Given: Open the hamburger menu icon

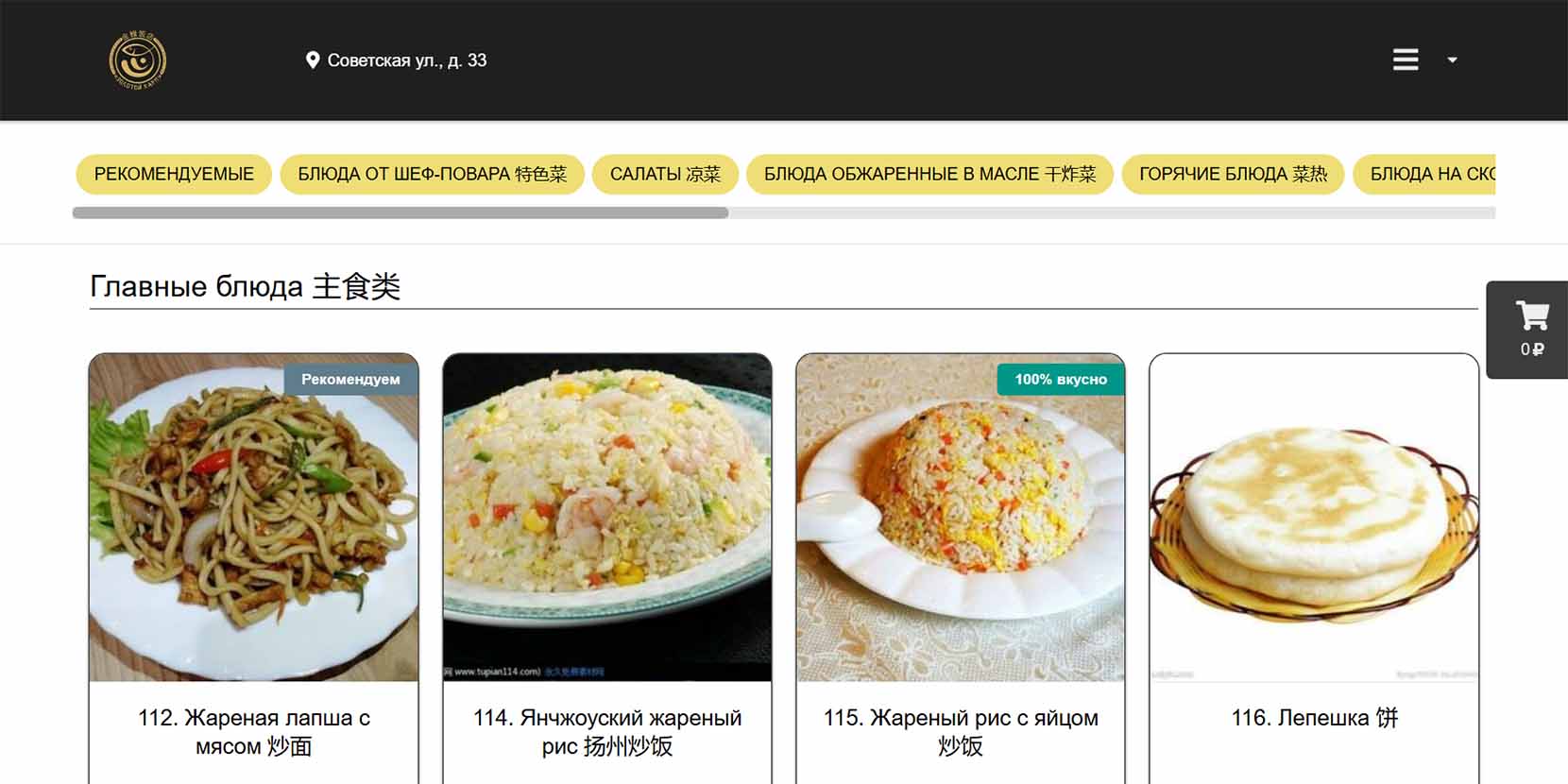Looking at the screenshot, I should 1406,60.
